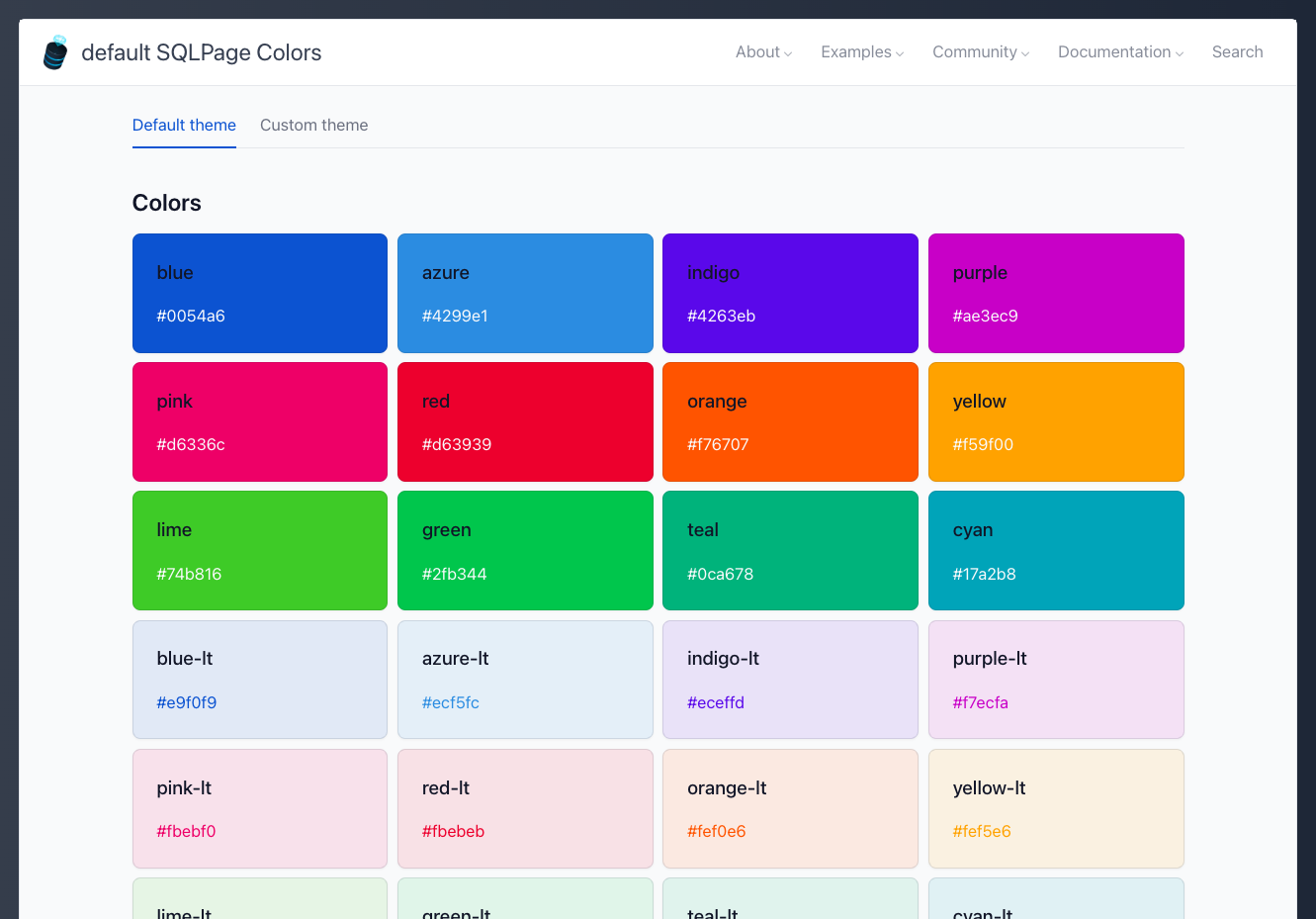The width and height of the screenshot is (1316, 919).
Task: Pick the indigo-lt color card
Action: pos(790,680)
